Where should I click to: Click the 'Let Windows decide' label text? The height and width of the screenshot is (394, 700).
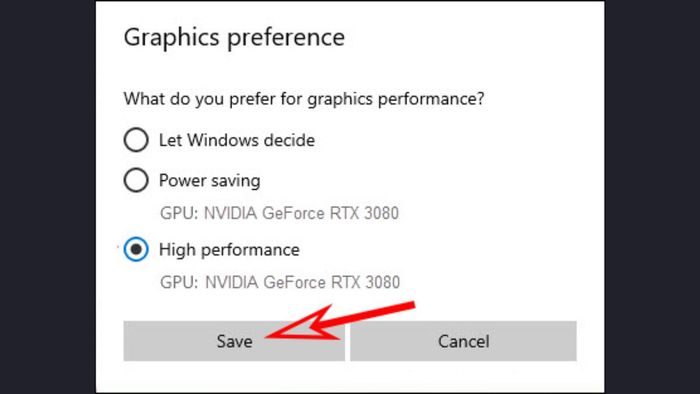(x=237, y=140)
